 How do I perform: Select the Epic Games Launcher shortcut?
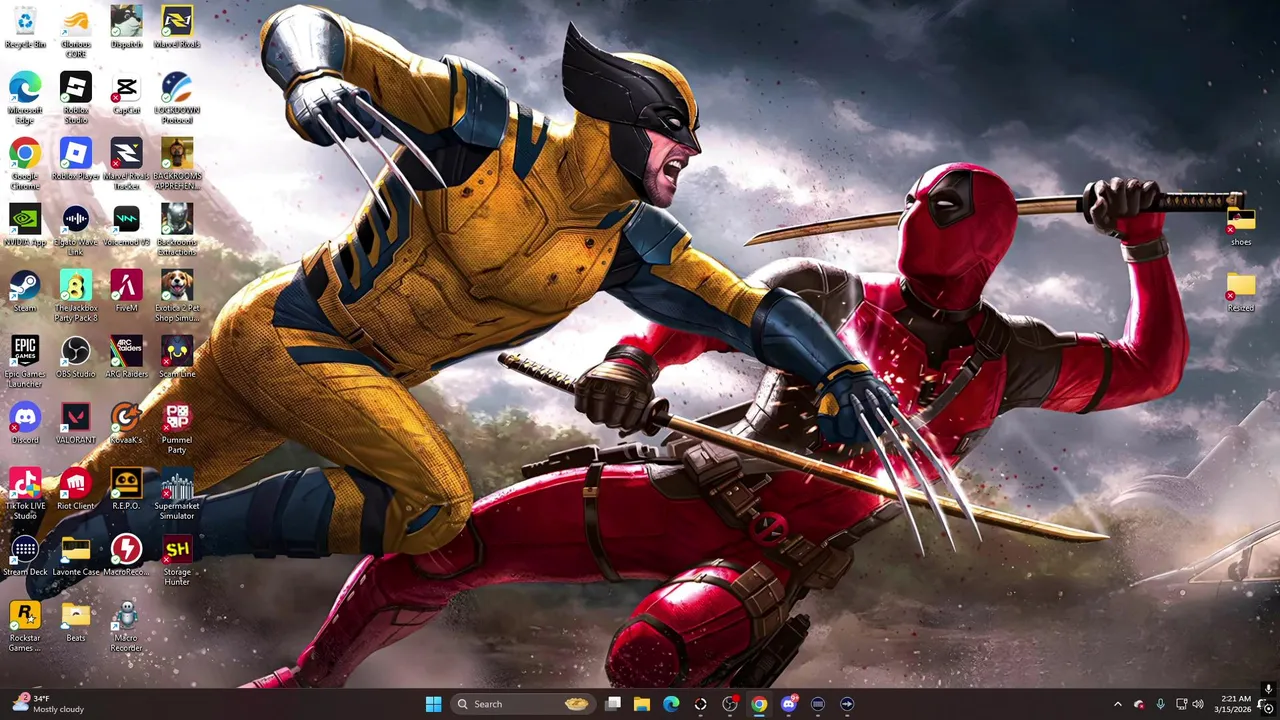tap(25, 362)
